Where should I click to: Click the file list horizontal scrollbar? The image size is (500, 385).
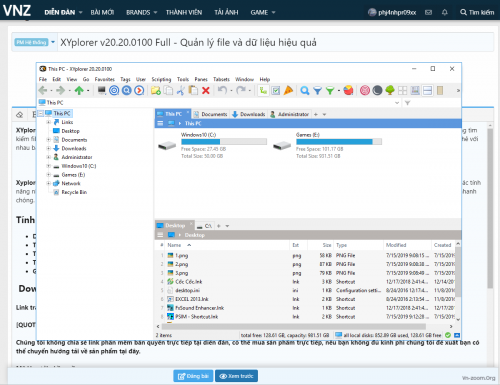click(x=294, y=326)
